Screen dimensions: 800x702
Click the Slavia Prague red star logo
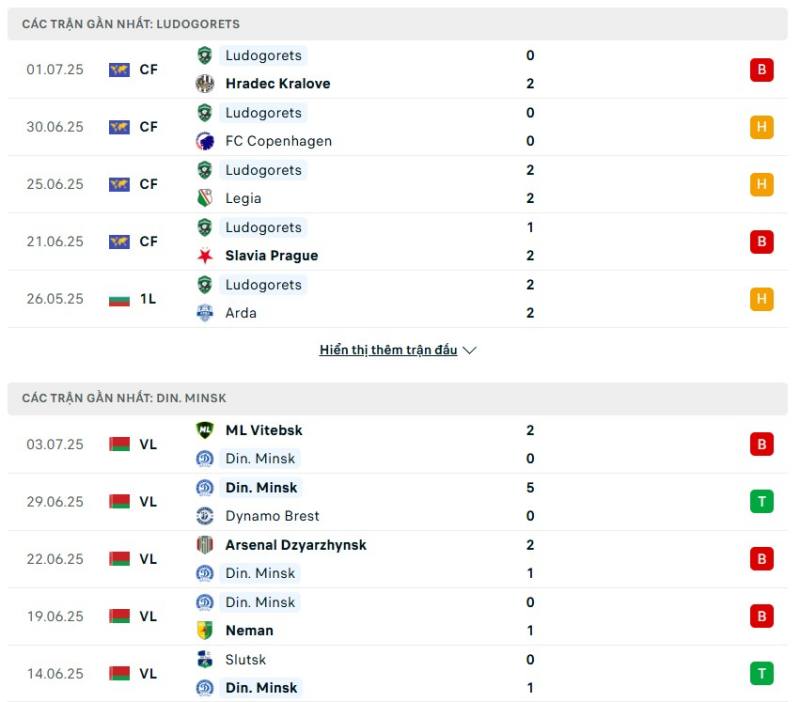click(205, 255)
